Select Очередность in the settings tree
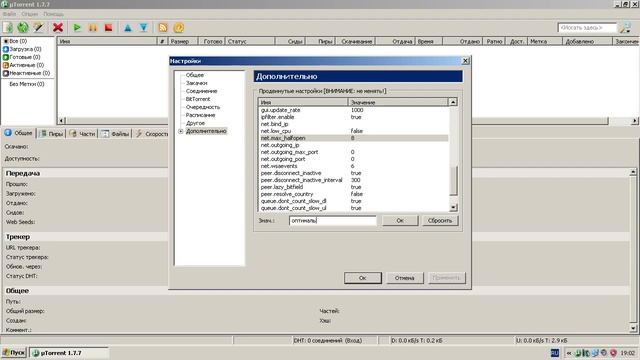This screenshot has width=640, height=360. 203,107
